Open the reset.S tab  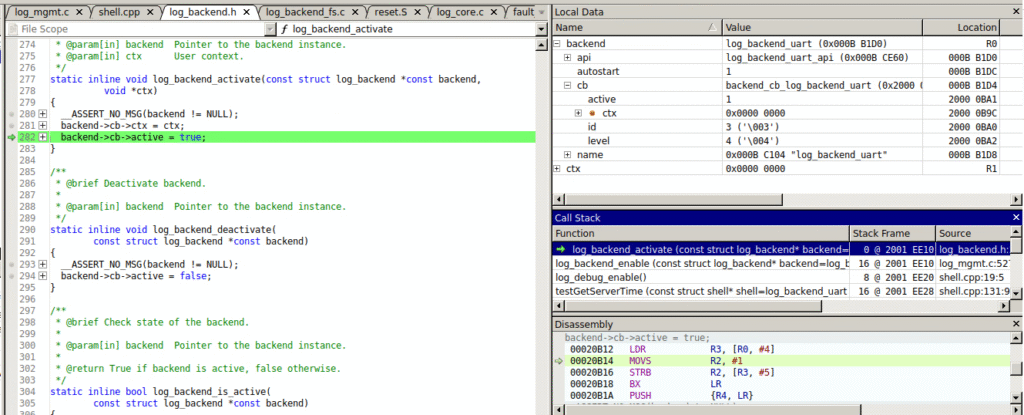392,12
